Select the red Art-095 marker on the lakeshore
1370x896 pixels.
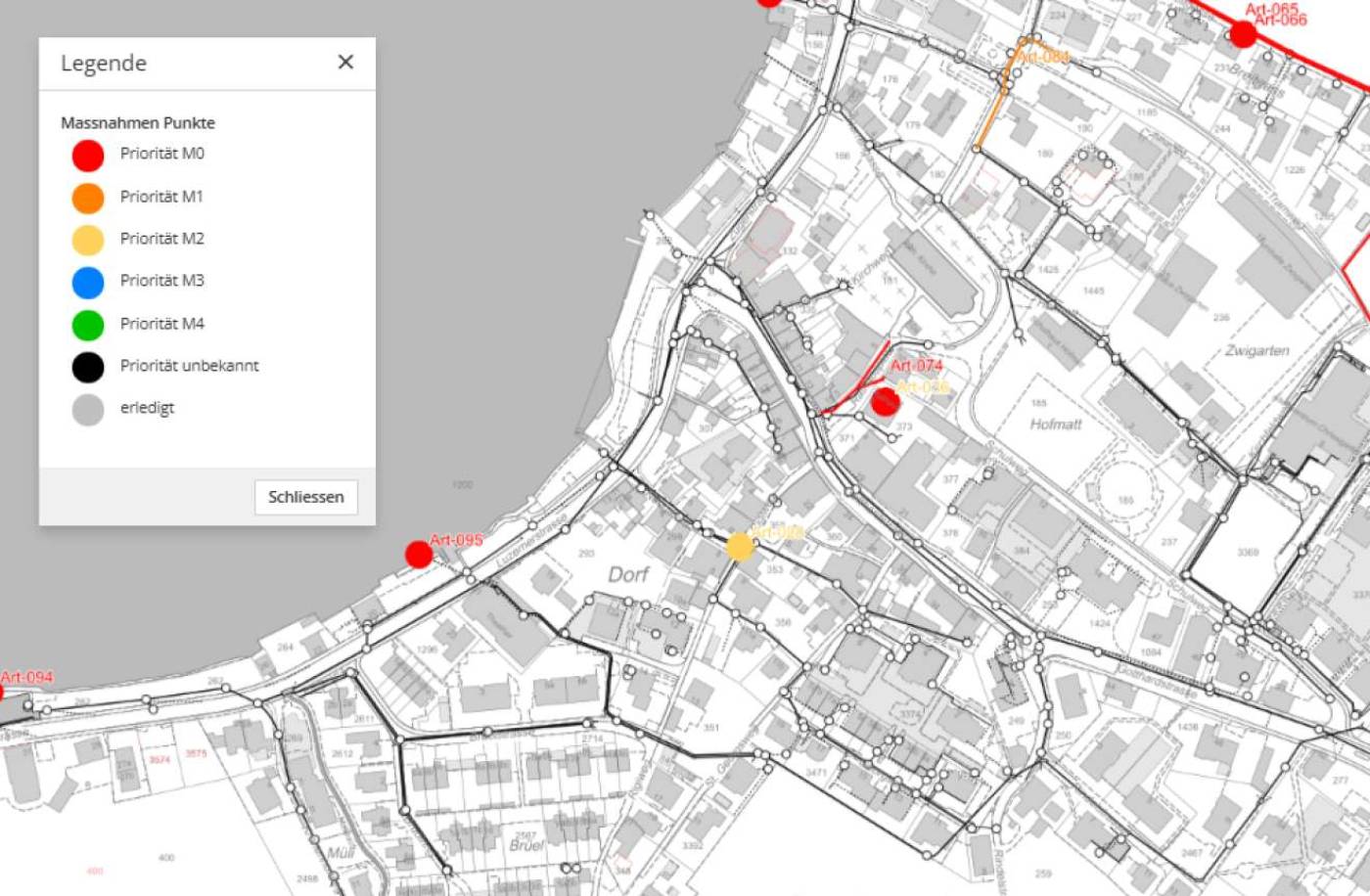[x=419, y=555]
